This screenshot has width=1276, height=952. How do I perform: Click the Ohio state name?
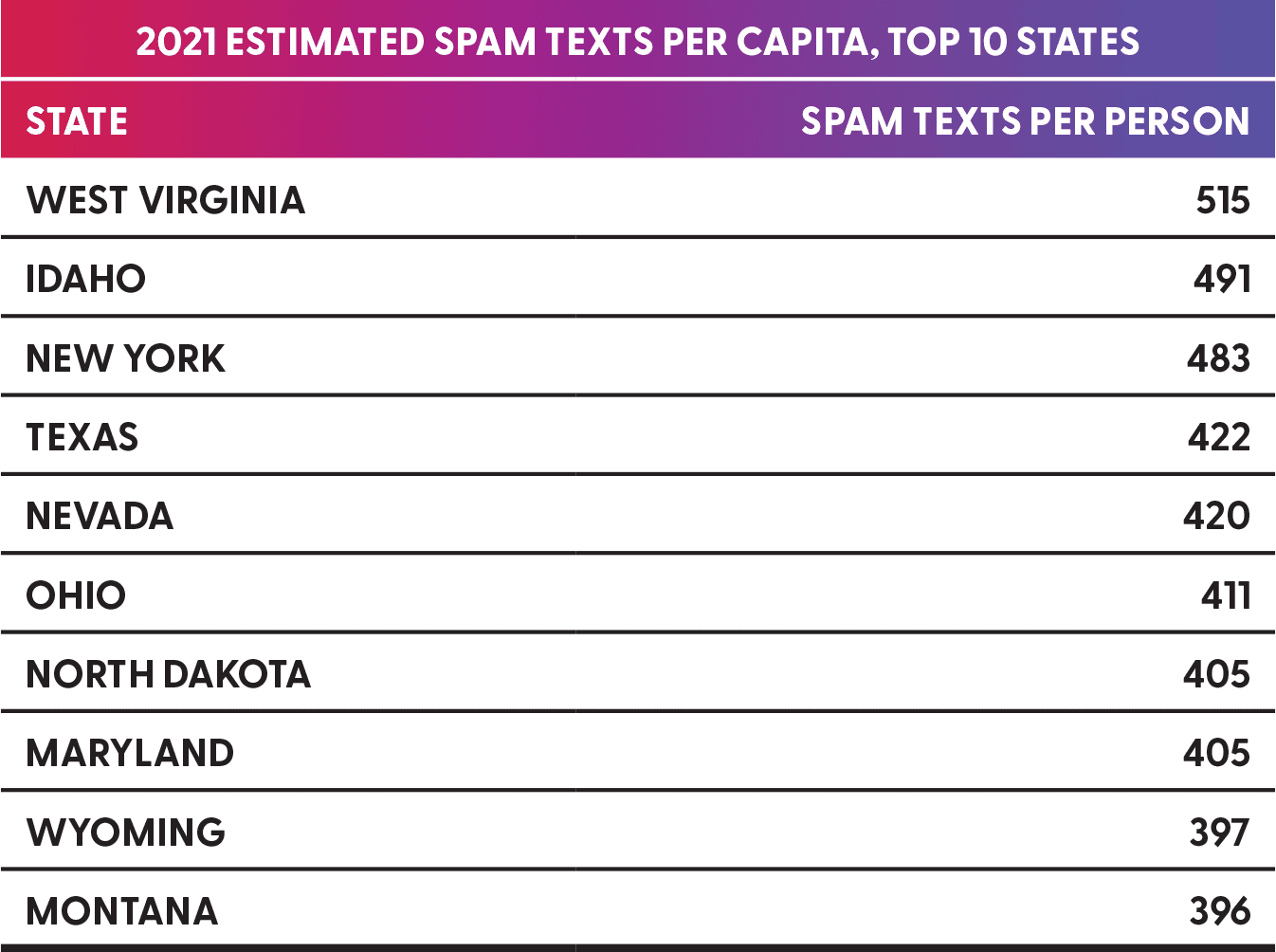pyautogui.click(x=76, y=595)
